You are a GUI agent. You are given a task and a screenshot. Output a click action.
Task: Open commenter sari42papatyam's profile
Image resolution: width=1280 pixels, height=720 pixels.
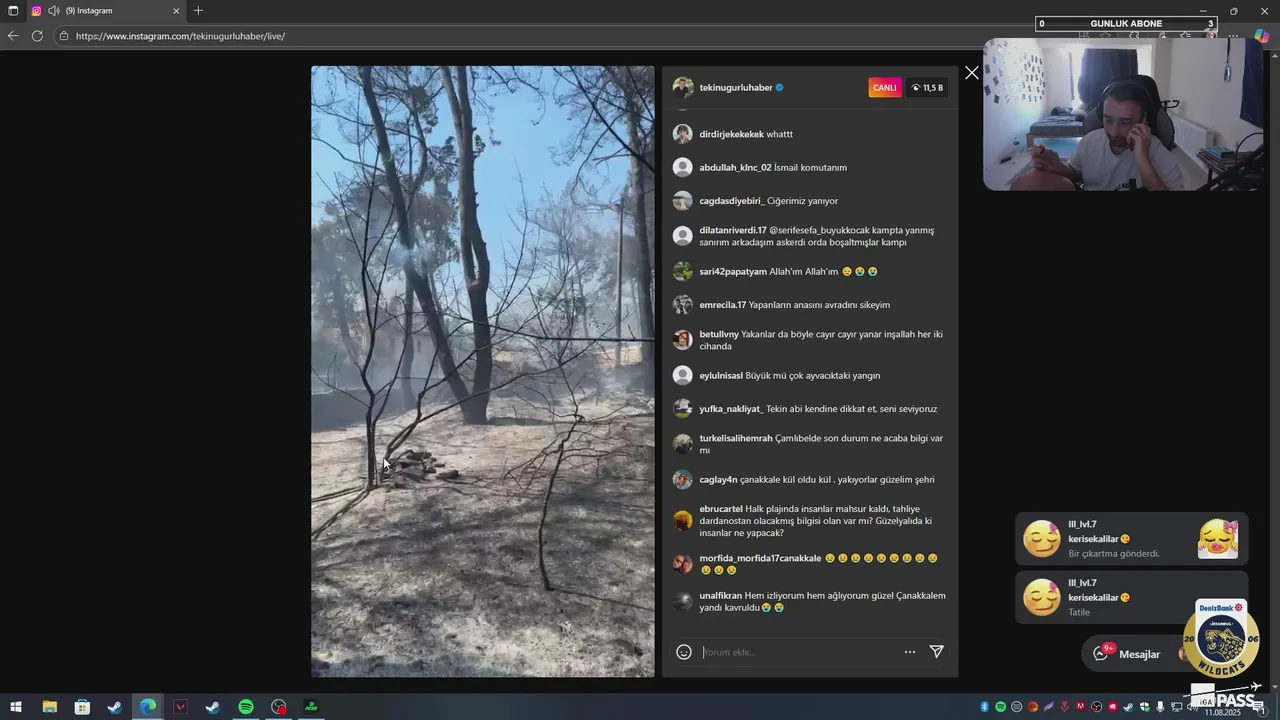pyautogui.click(x=733, y=272)
